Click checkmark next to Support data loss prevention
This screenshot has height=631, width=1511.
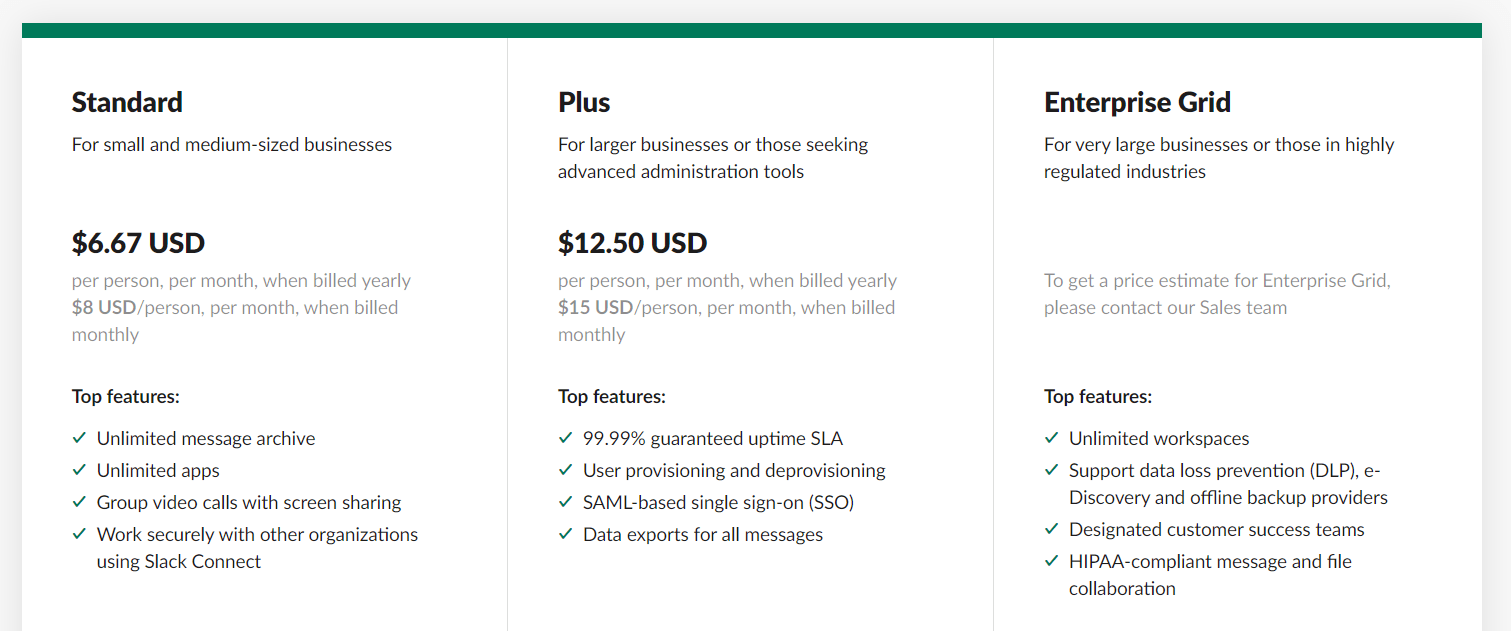(x=1051, y=470)
